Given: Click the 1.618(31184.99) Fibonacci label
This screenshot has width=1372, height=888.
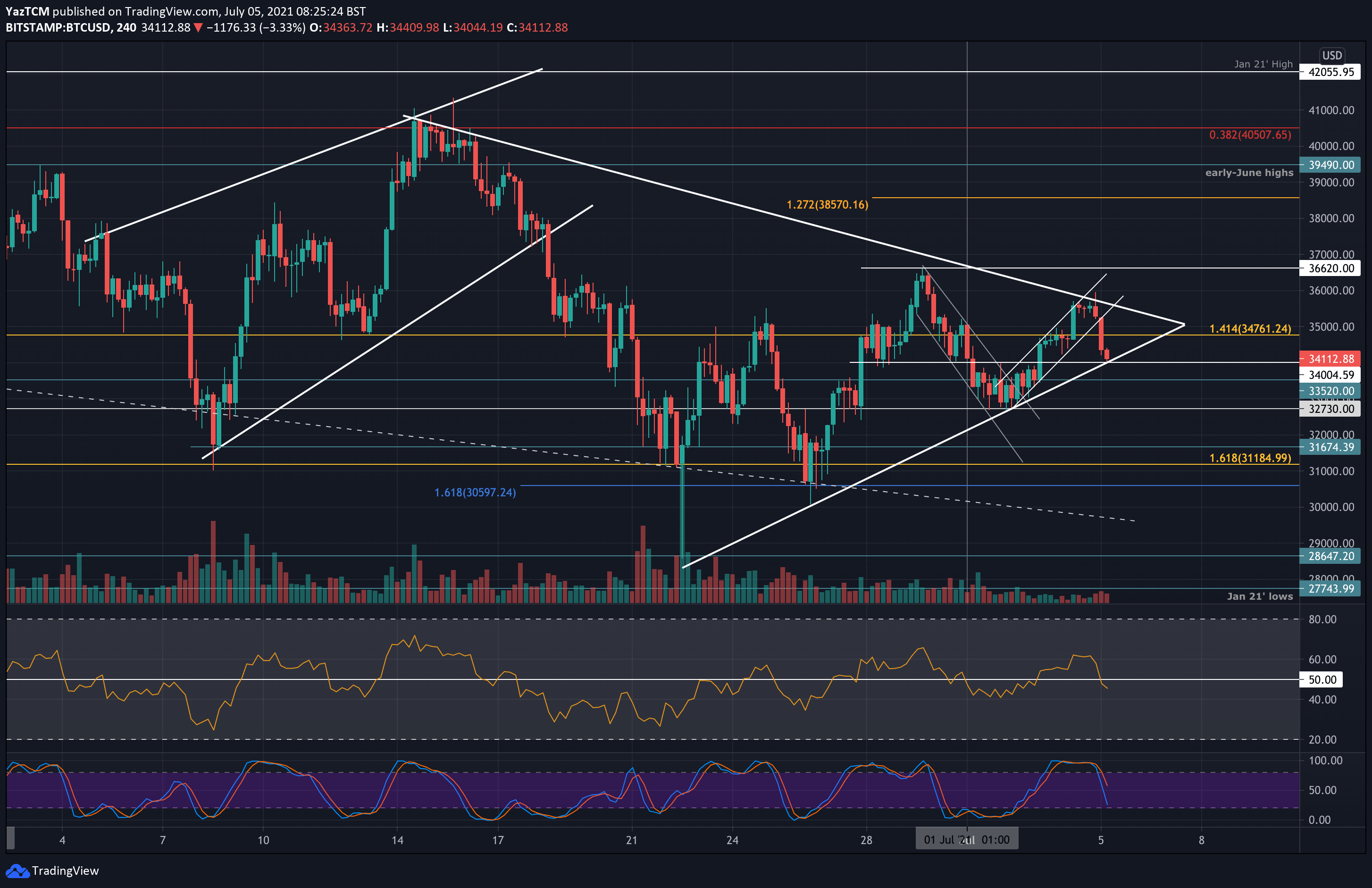Looking at the screenshot, I should click(x=1250, y=458).
